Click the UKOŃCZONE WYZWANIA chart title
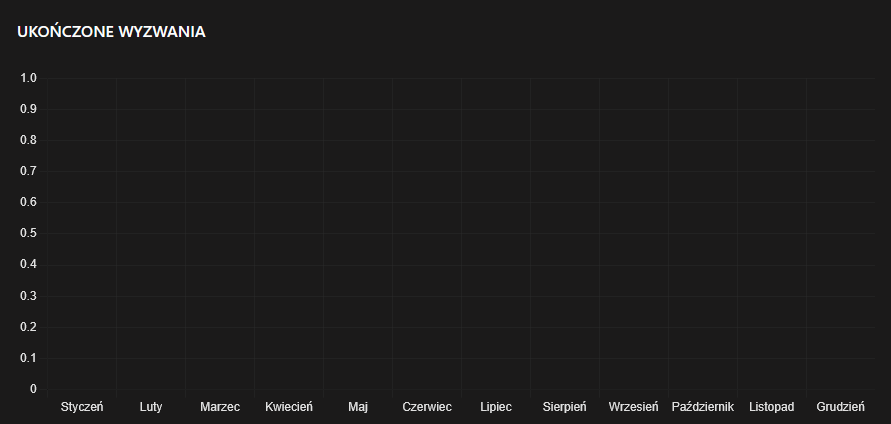Viewport: 891px width, 424px height. 112,32
